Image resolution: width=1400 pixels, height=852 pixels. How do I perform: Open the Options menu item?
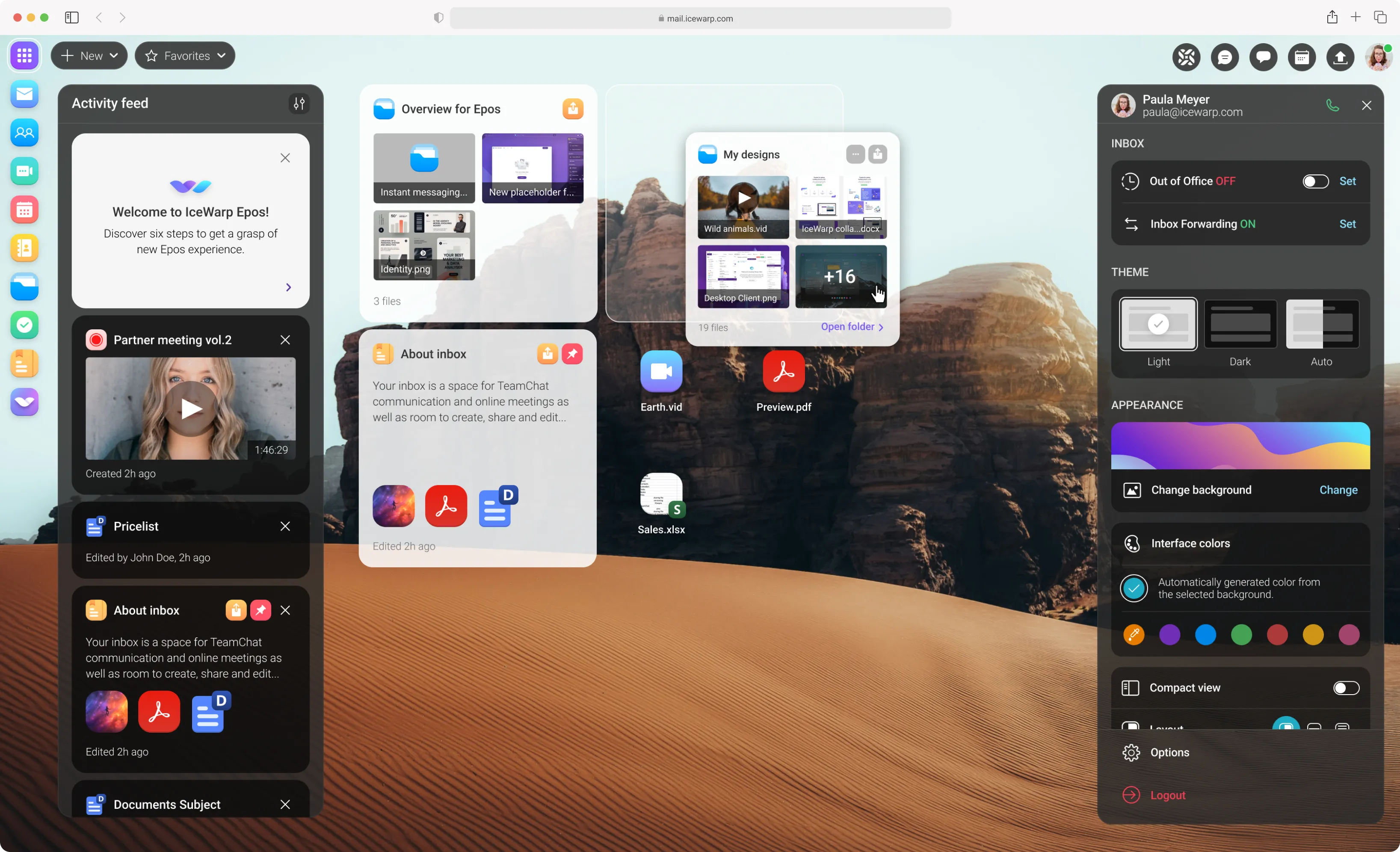point(1169,752)
